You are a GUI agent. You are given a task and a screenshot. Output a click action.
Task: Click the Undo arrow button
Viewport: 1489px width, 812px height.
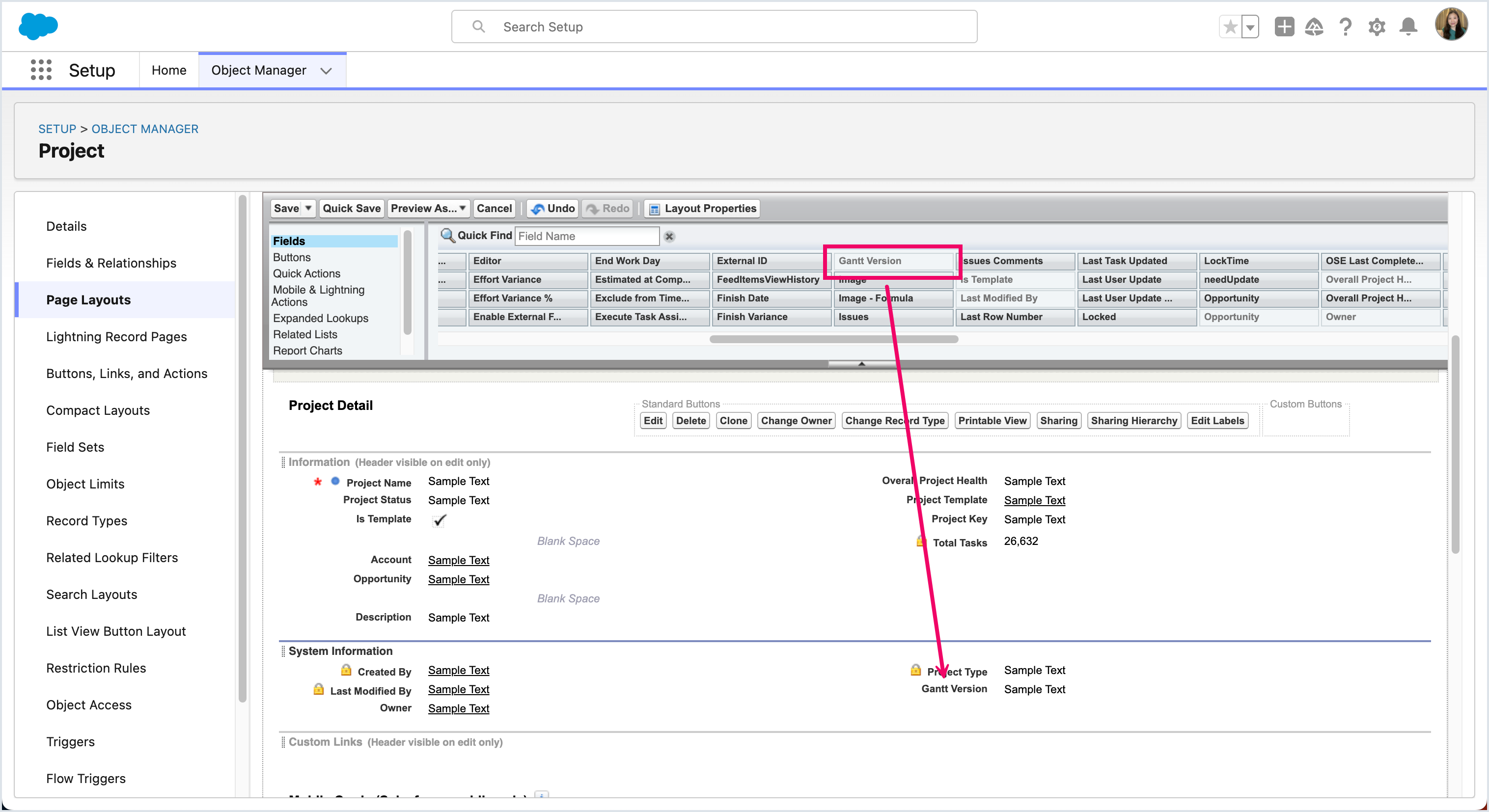pos(552,208)
